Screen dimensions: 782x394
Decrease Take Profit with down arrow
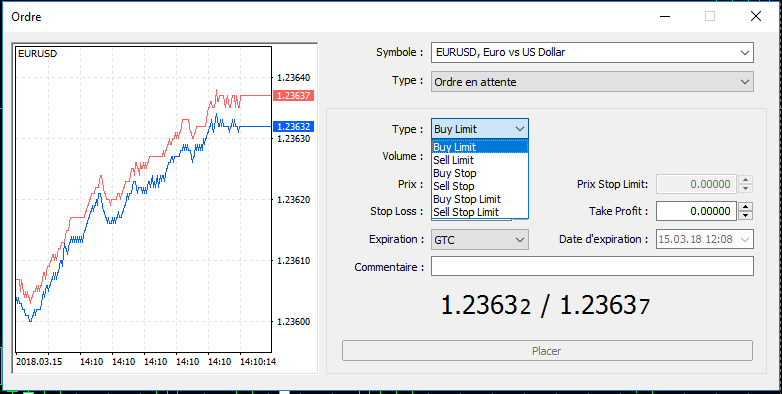[x=745, y=215]
